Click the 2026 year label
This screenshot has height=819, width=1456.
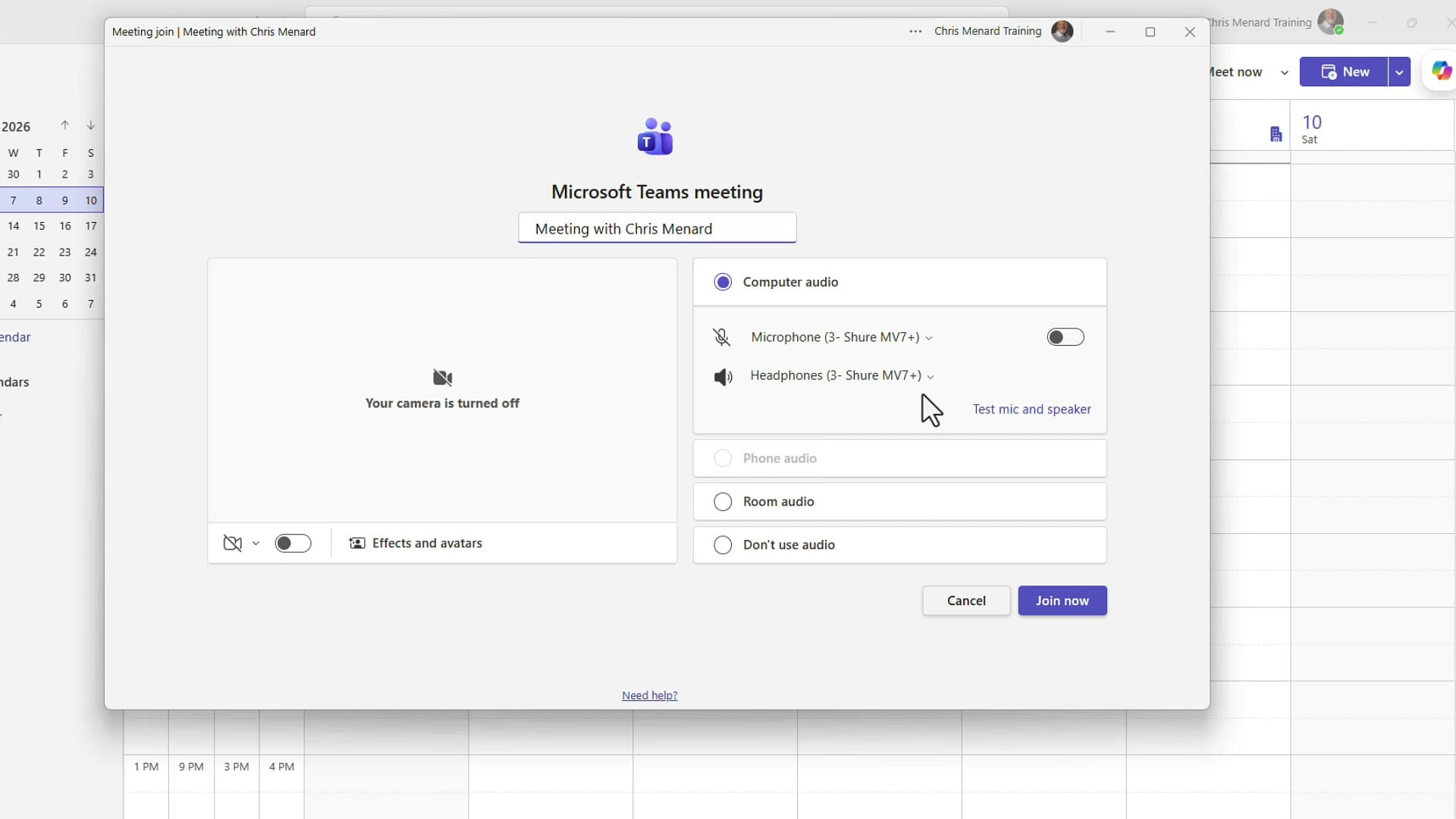pos(16,127)
